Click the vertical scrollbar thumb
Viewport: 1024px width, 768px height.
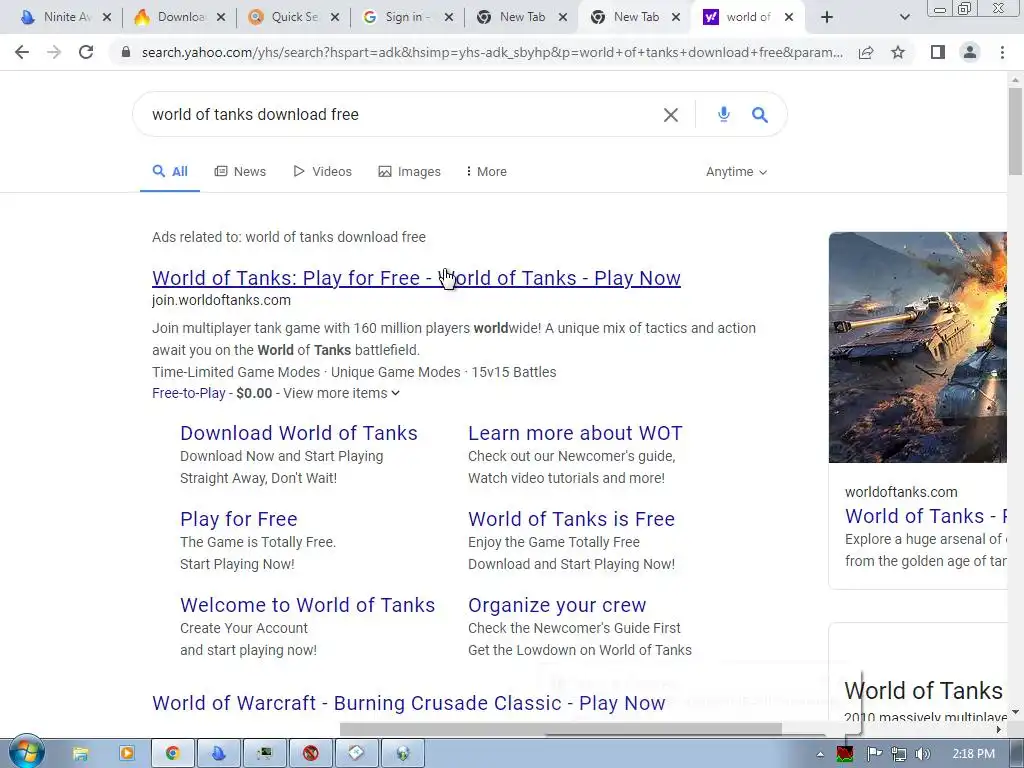click(x=1015, y=131)
